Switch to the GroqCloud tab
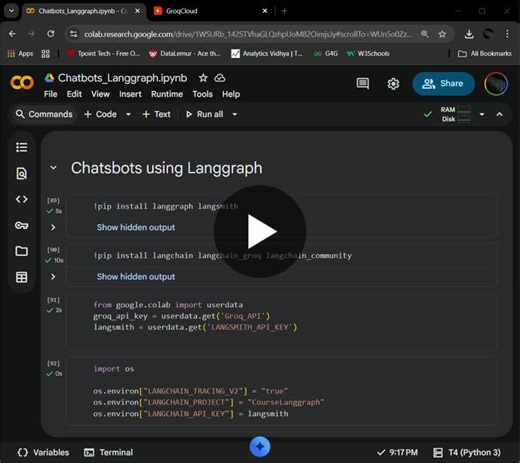Screen dimensions: 520x463 [x=210, y=11]
